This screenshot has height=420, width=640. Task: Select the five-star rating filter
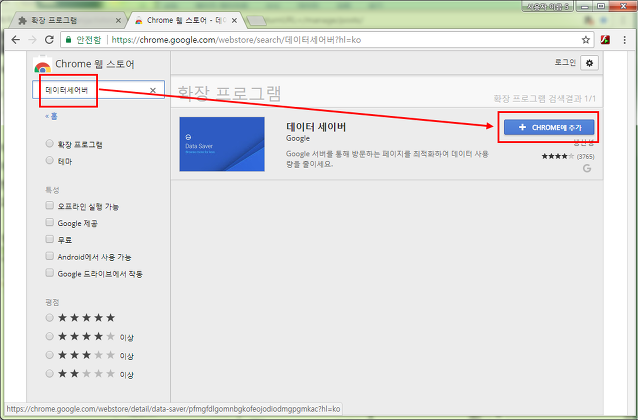pyautogui.click(x=49, y=318)
